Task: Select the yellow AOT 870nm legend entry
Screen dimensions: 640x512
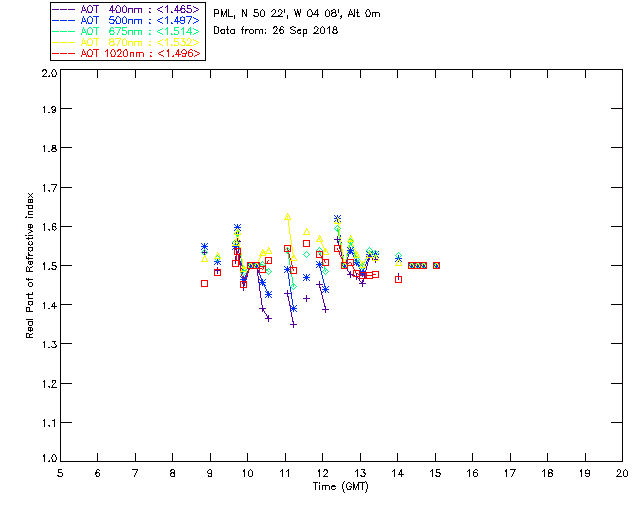Action: coord(127,42)
